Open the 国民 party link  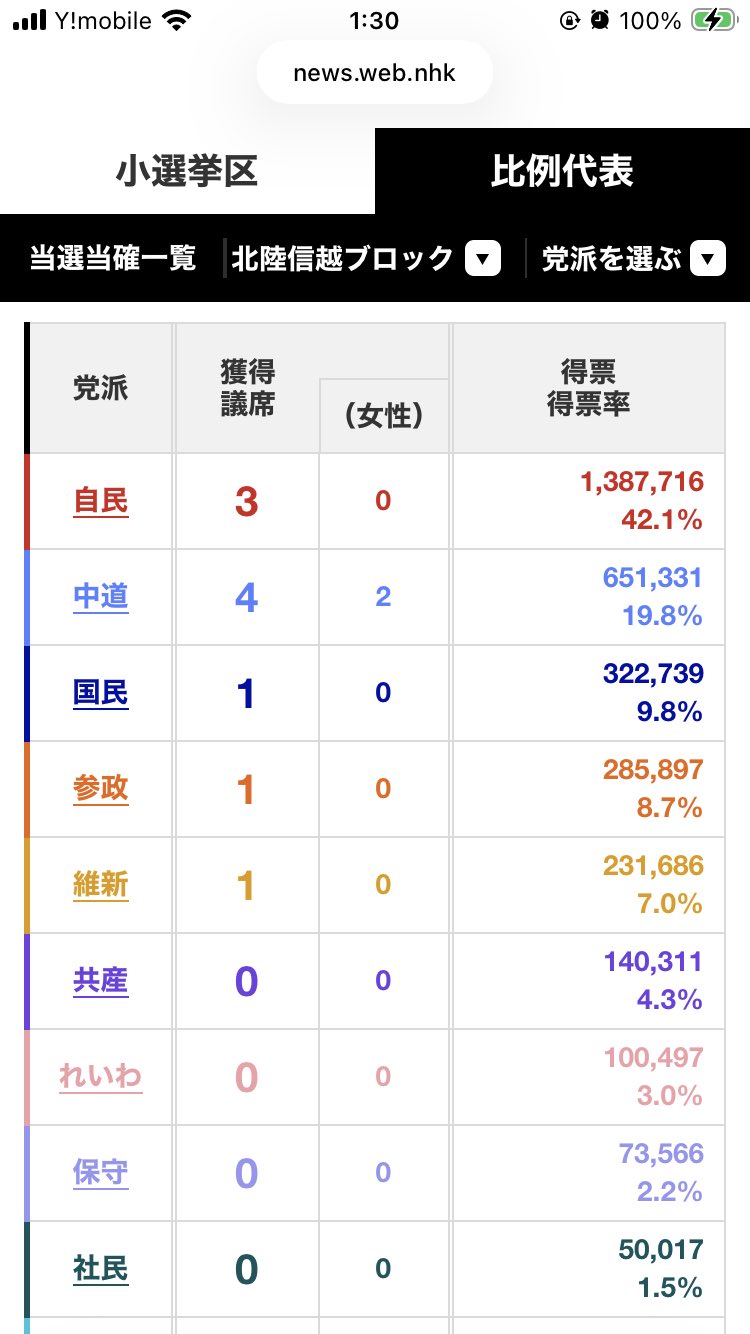(101, 693)
